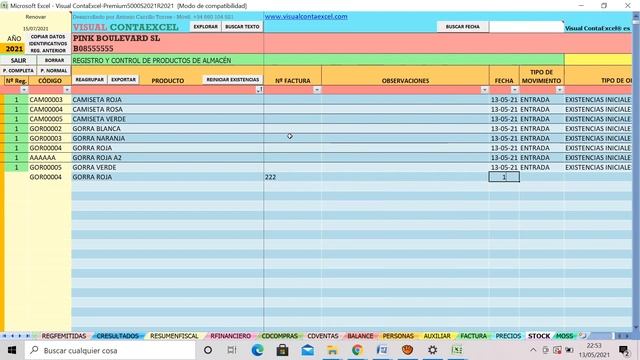Launch Microsoft Edge from the taskbar
Viewport: 640px width, 360px height.
pos(257,350)
